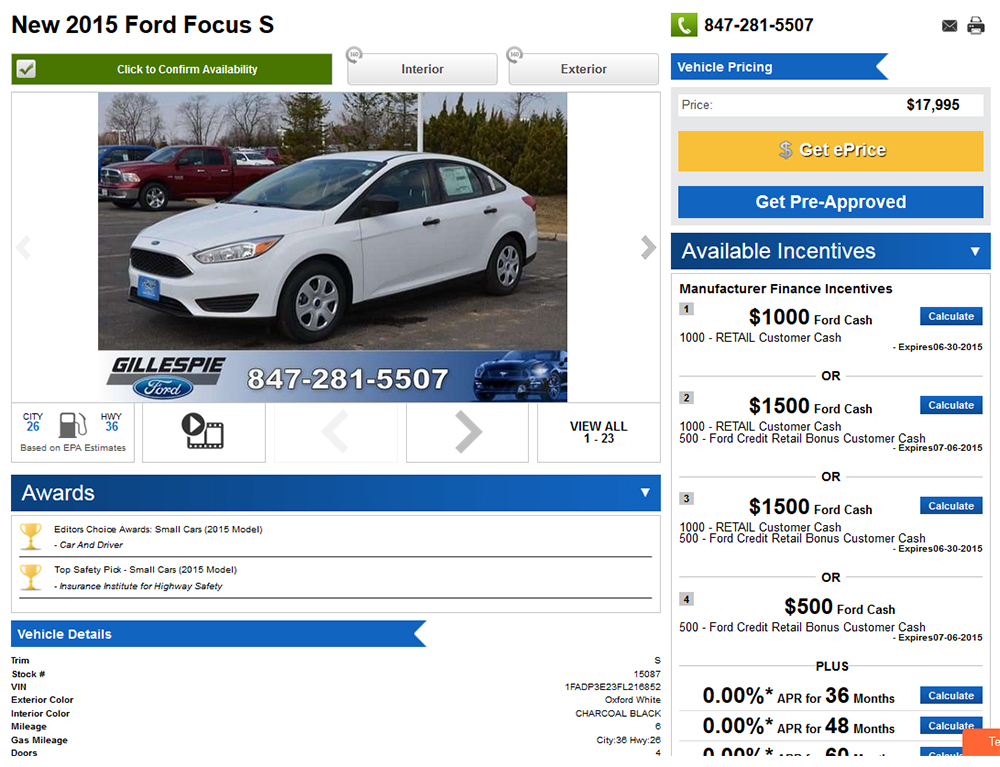The height and width of the screenshot is (767, 1000).
Task: Click the email envelope icon
Action: tap(950, 26)
